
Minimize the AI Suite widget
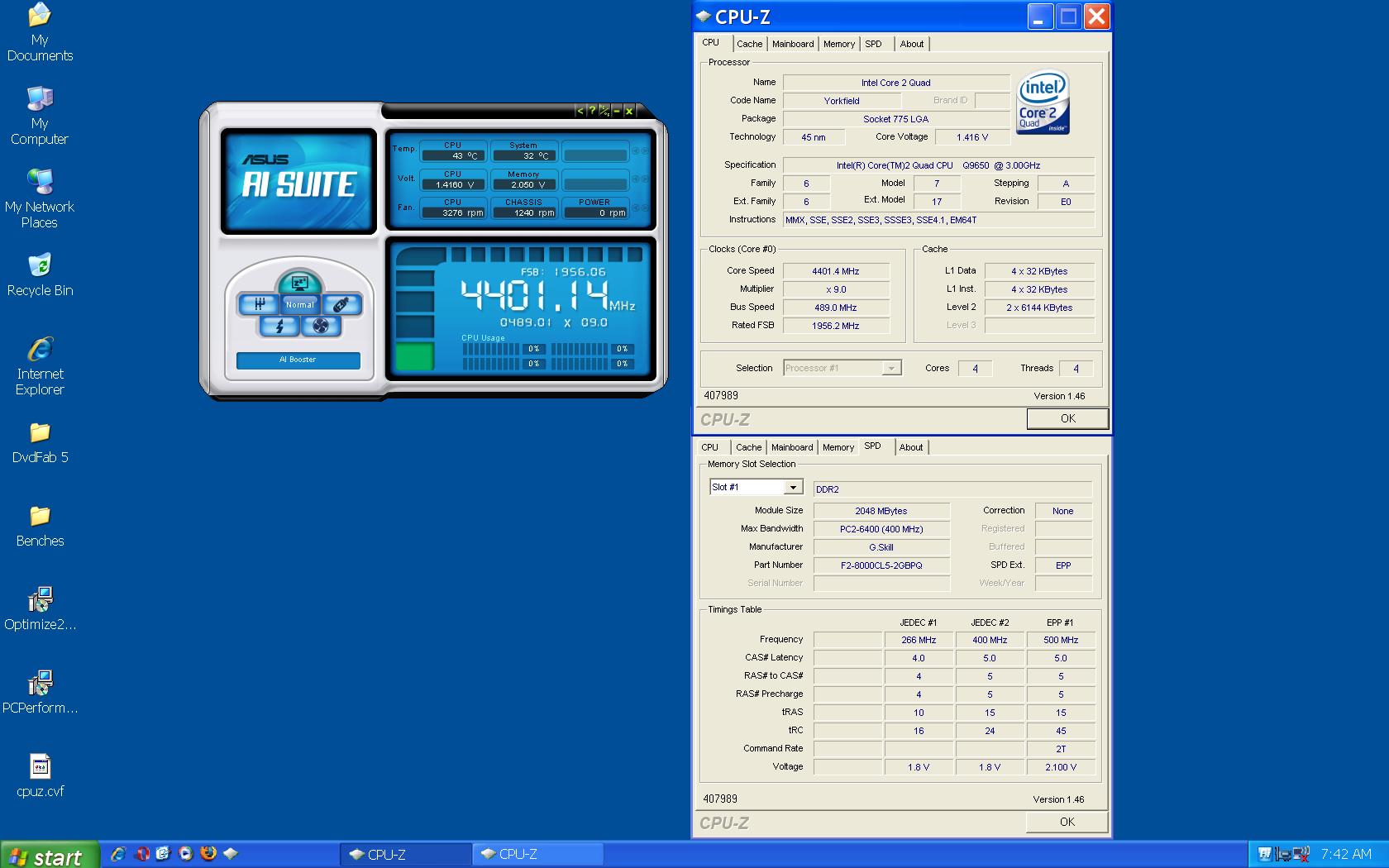pos(617,111)
